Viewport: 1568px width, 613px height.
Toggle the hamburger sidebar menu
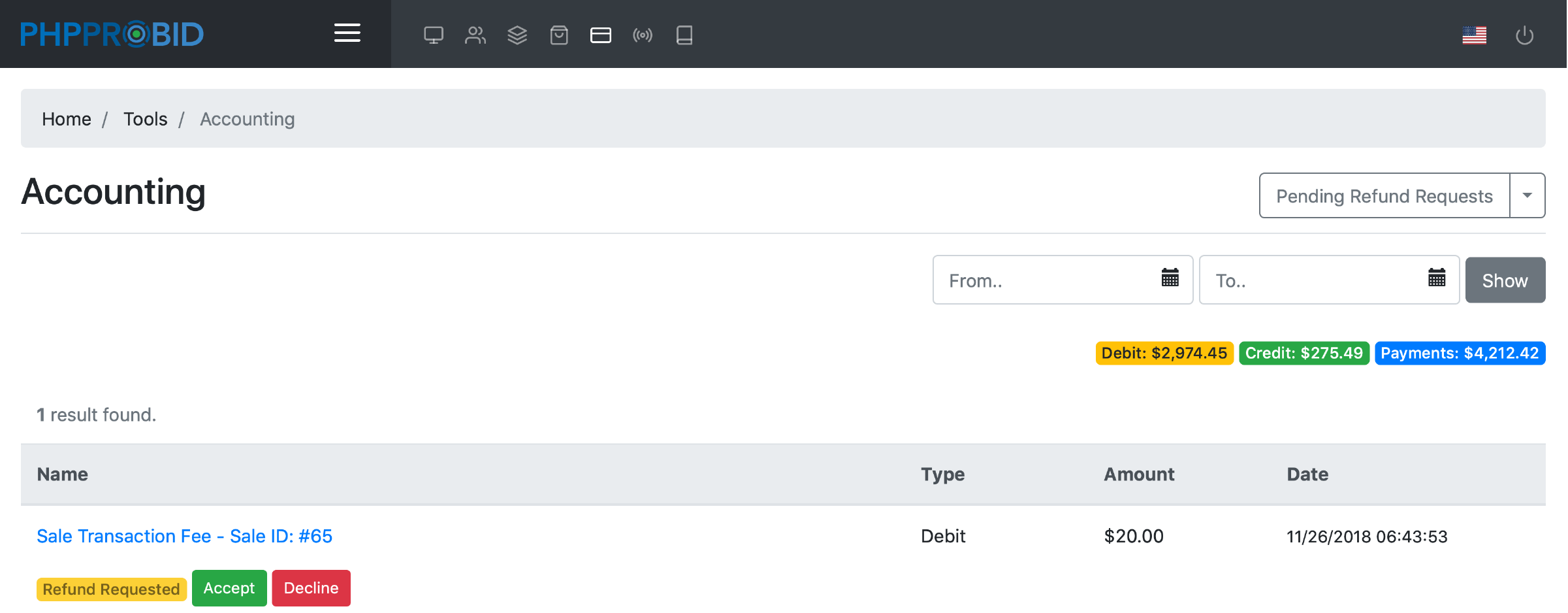[347, 33]
